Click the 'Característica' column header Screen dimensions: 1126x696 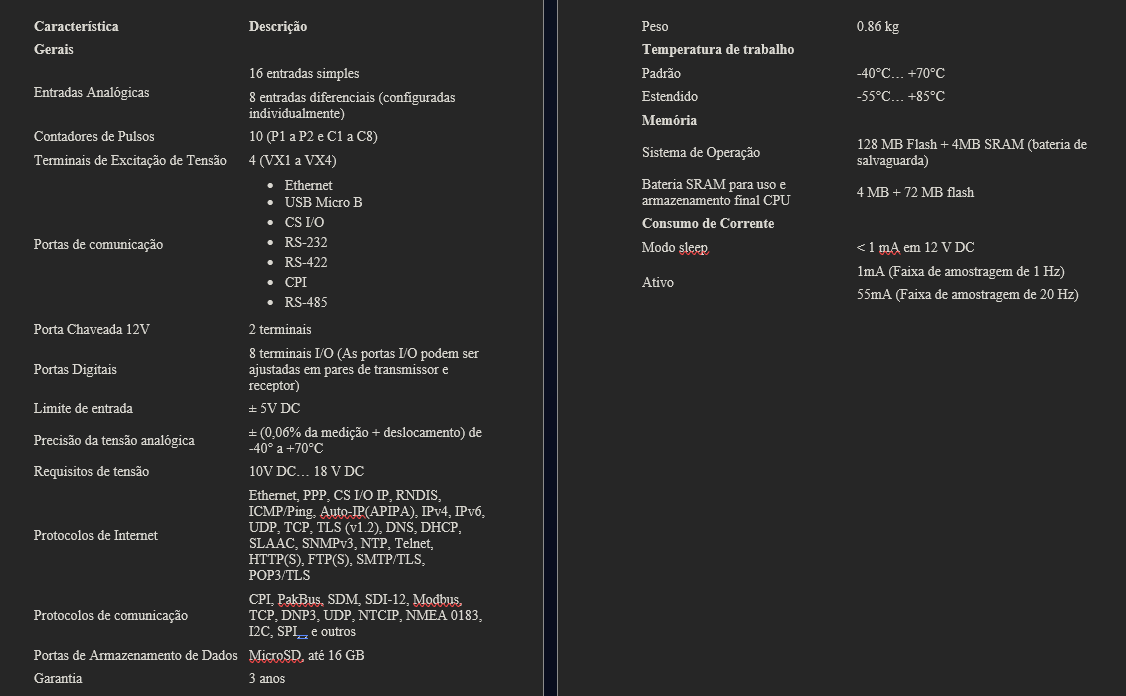click(x=76, y=27)
